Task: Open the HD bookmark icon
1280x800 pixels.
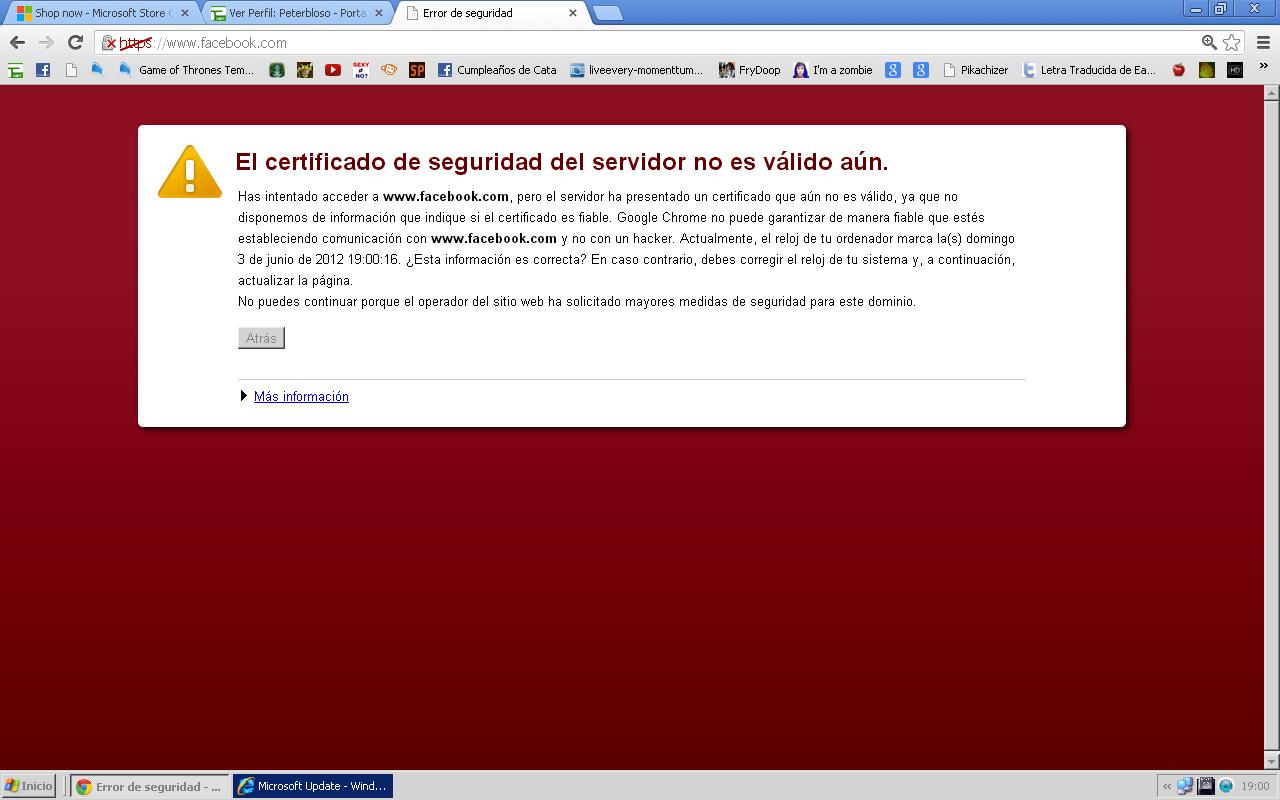Action: pyautogui.click(x=1235, y=70)
